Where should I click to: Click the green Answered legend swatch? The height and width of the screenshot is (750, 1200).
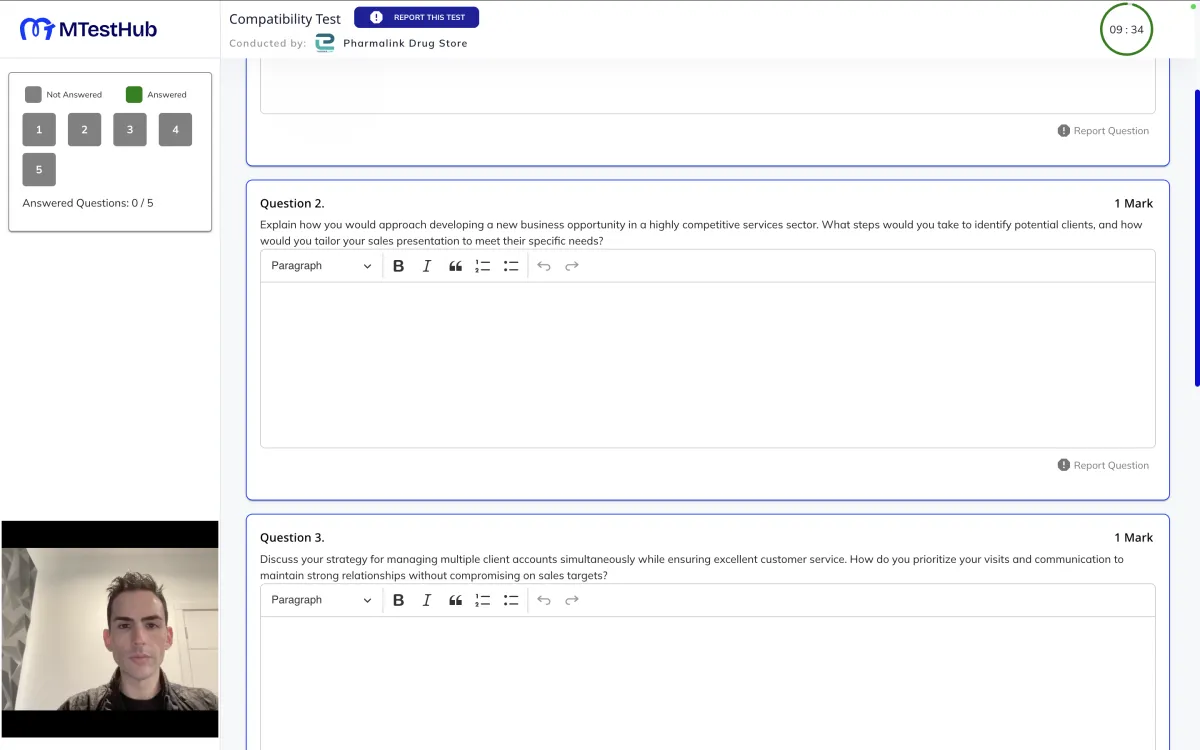[134, 95]
